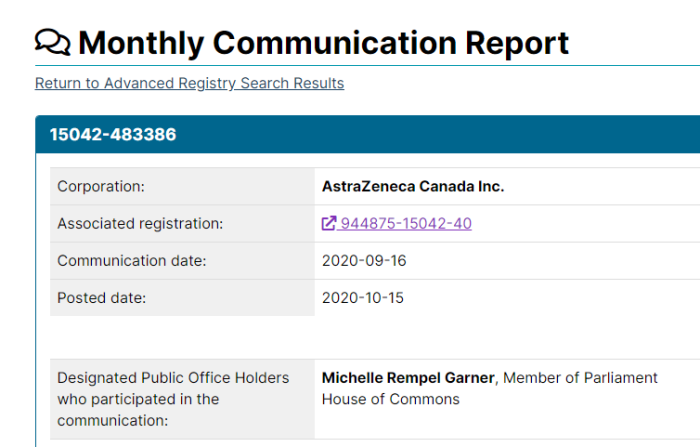Select AstraZeneca Canada Inc. corporation name

(x=413, y=186)
